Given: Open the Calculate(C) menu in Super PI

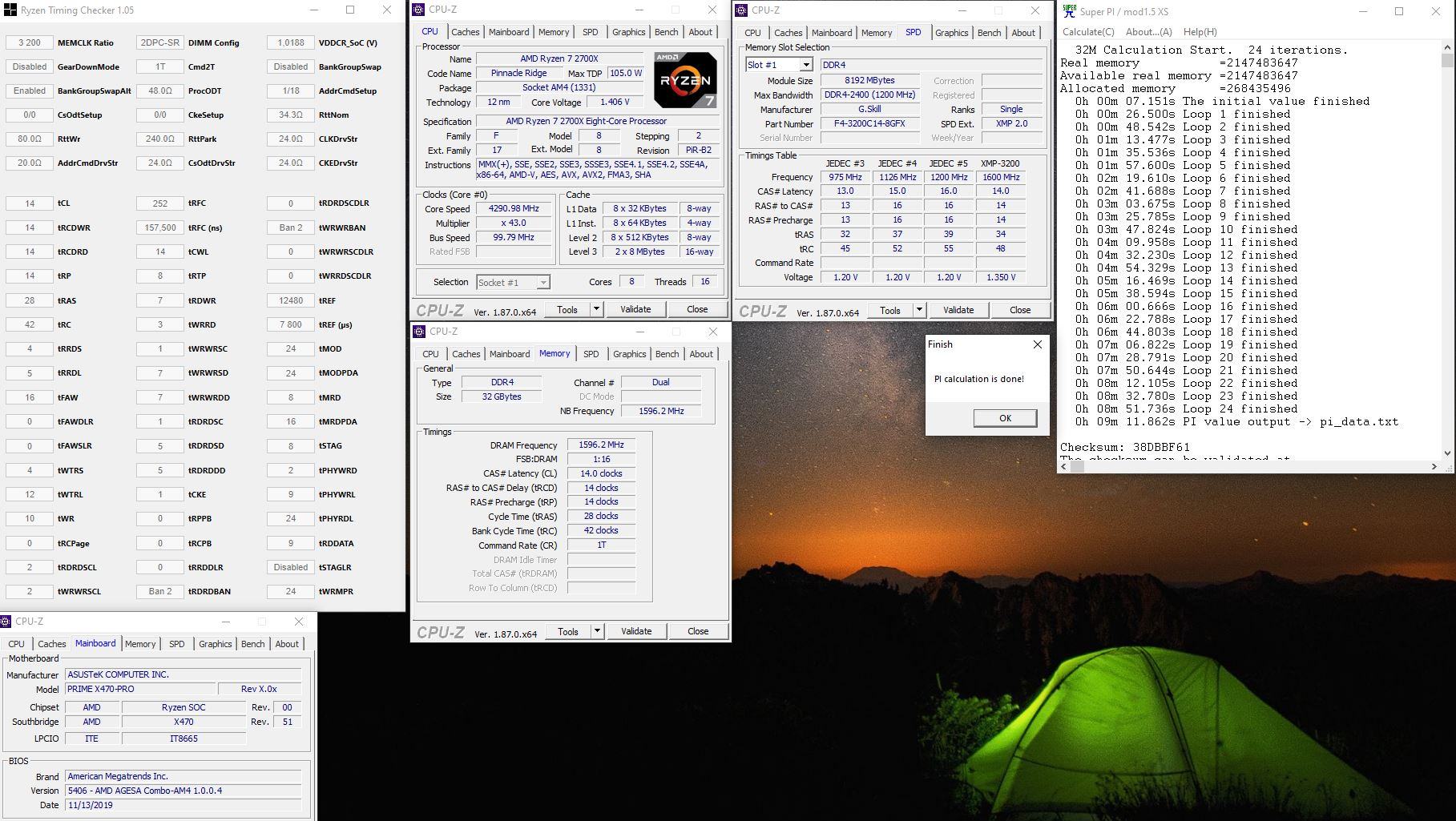Looking at the screenshot, I should click(1088, 32).
